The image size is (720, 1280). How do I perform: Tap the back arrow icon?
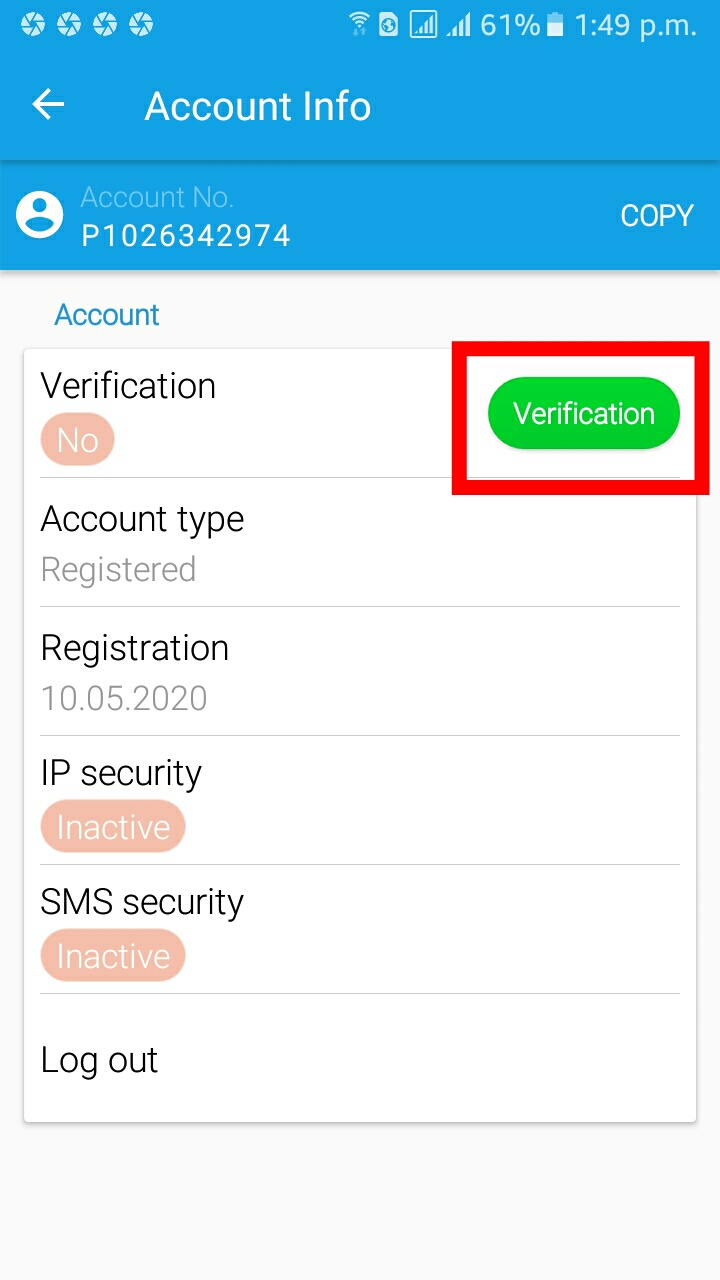48,104
